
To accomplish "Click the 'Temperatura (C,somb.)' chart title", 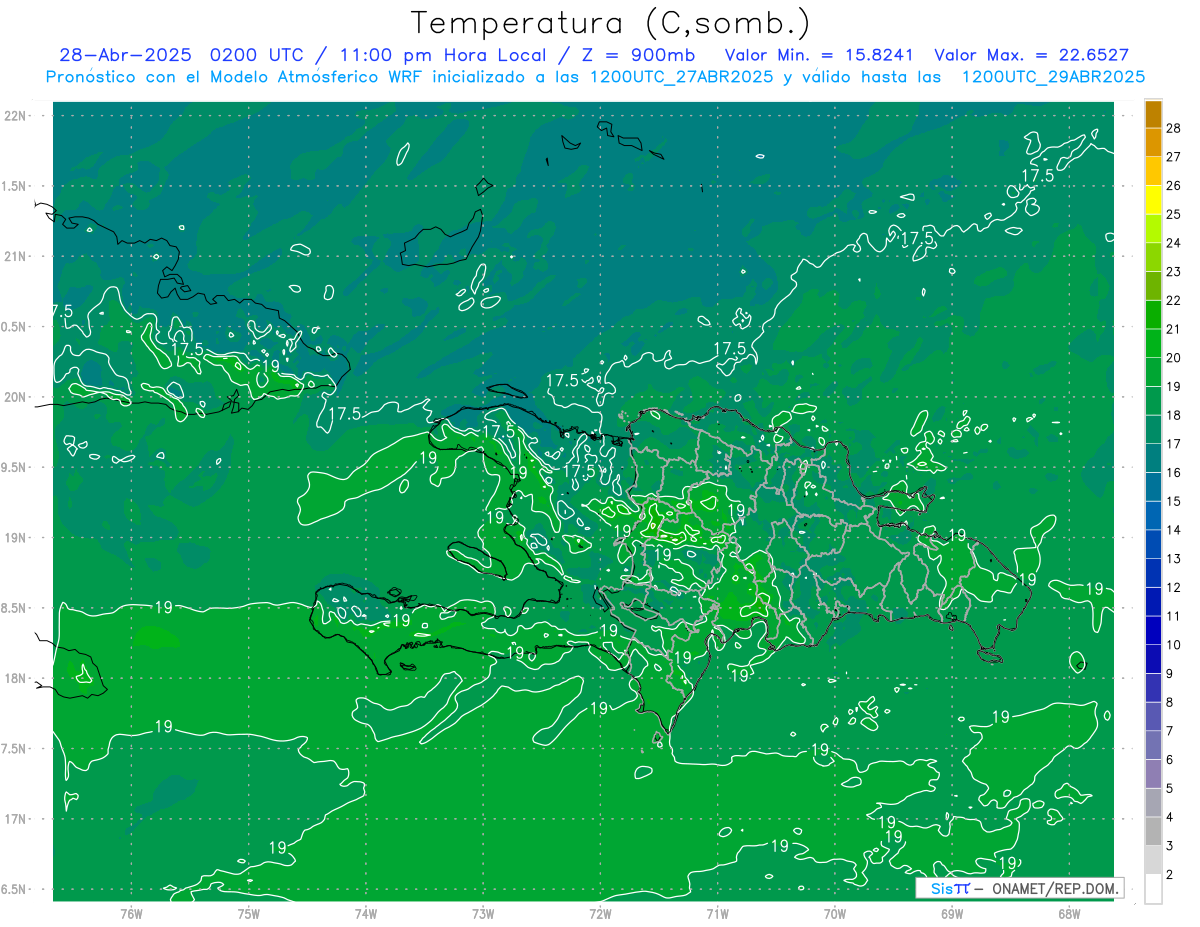I will [610, 23].
